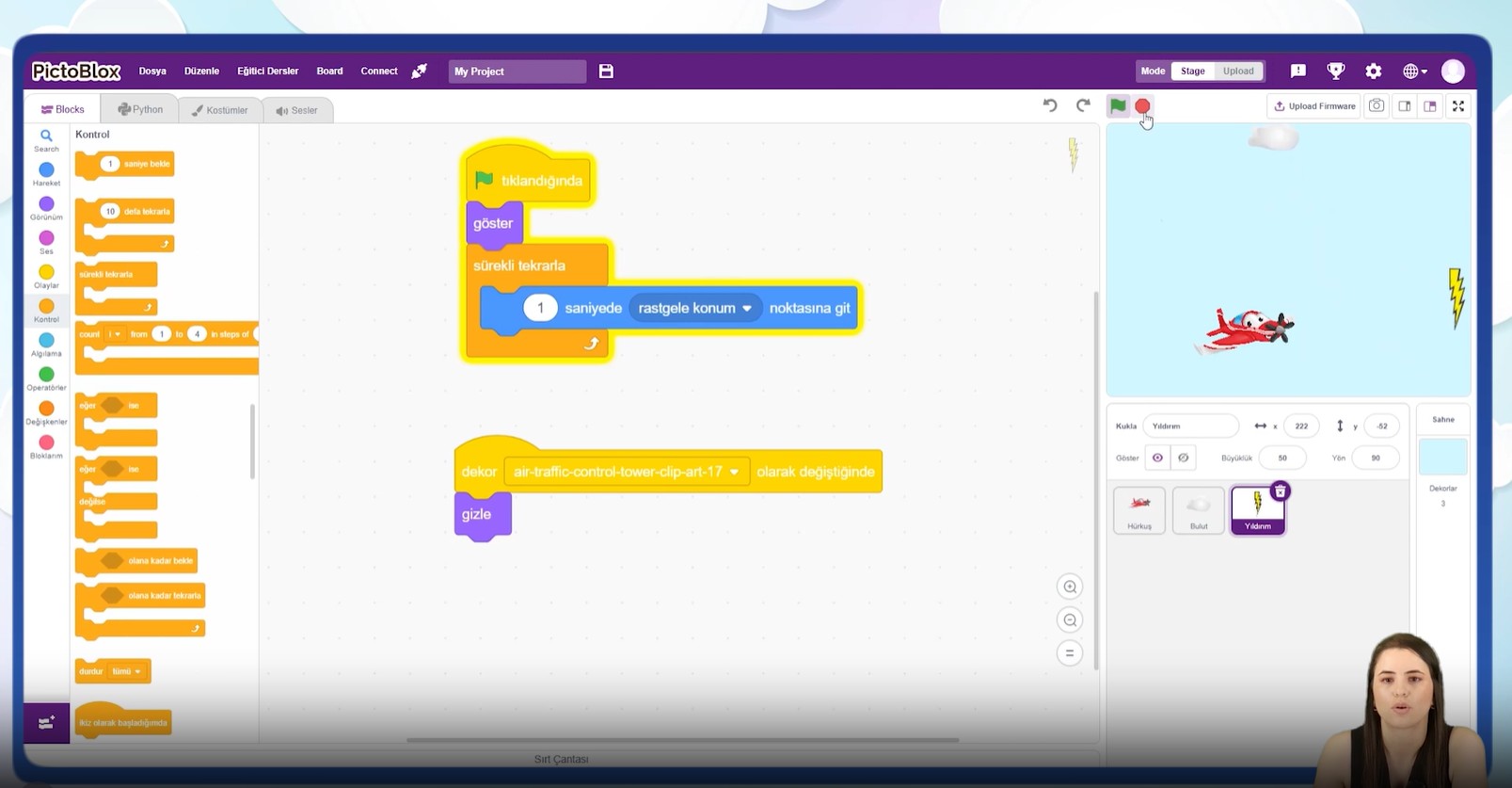Show sprite using the eye icon
The width and height of the screenshot is (1512, 788).
pos(1157,458)
